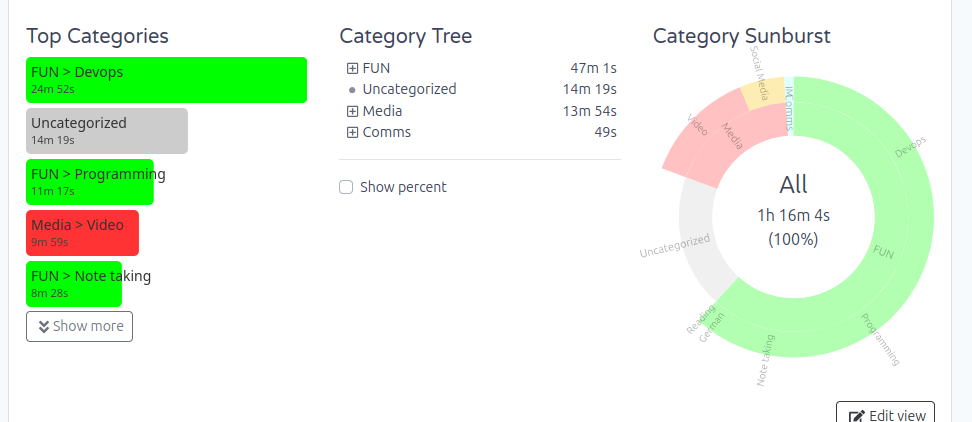This screenshot has height=422, width=972.
Task: Click the bullet icon beside Uncategorized
Action: coord(352,90)
